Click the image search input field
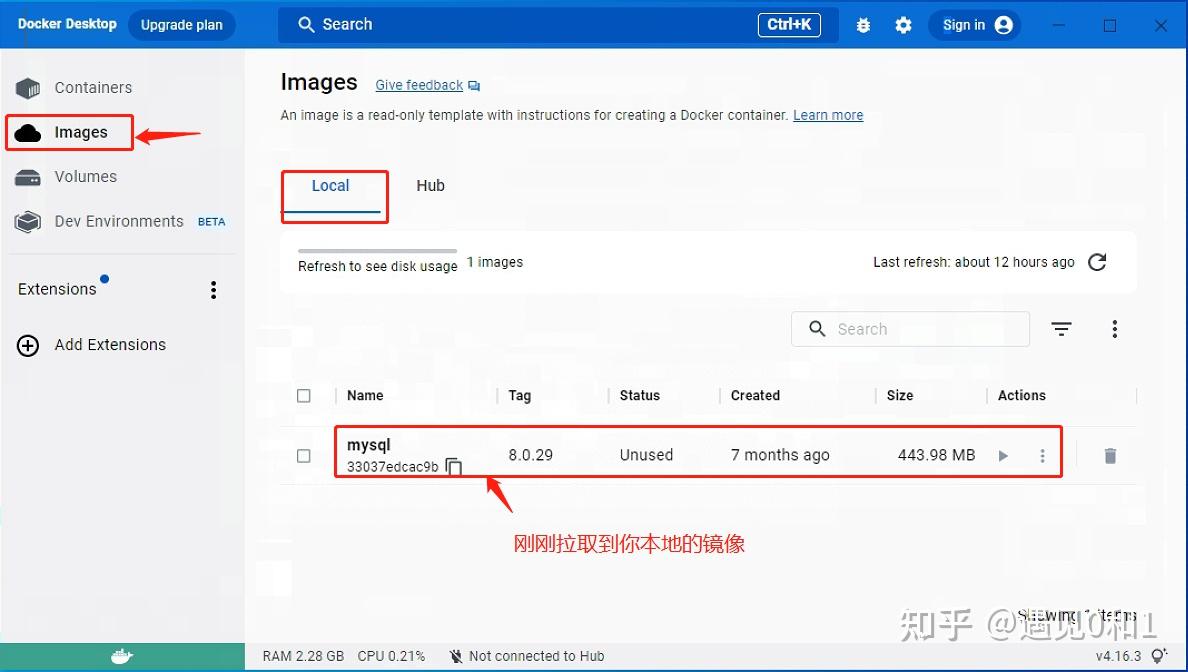The width and height of the screenshot is (1188, 672). [x=910, y=328]
